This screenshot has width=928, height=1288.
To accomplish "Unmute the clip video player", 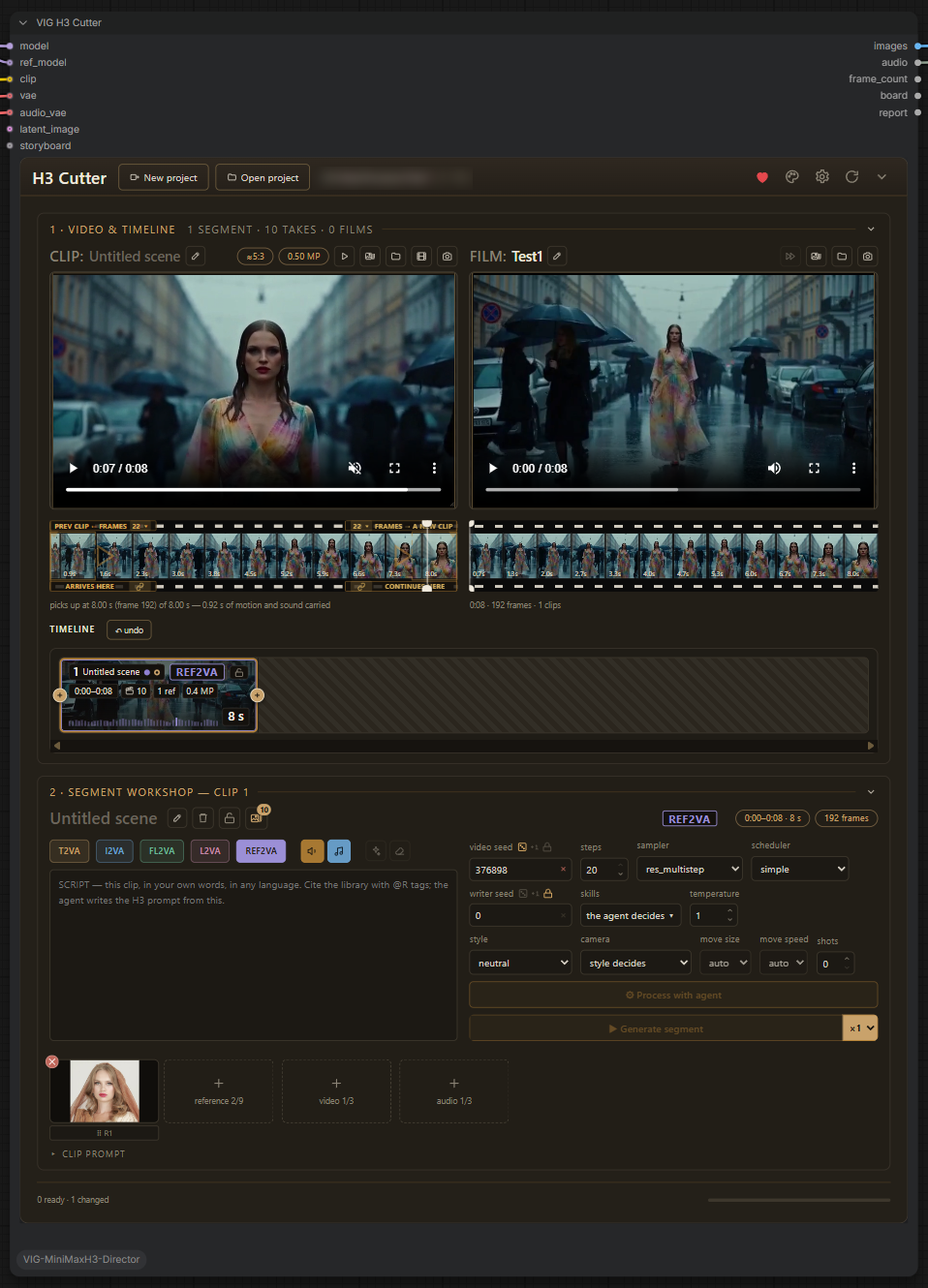I will click(355, 468).
